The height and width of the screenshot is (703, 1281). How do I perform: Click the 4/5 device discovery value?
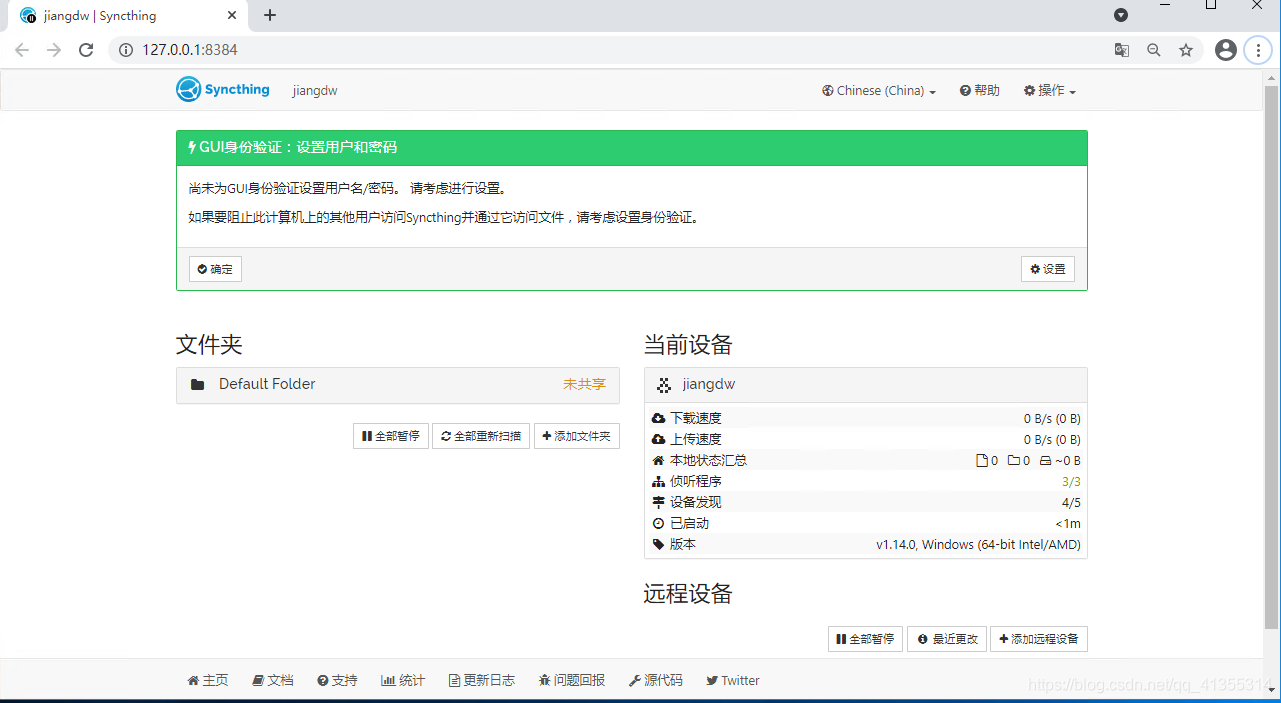[x=1071, y=502]
